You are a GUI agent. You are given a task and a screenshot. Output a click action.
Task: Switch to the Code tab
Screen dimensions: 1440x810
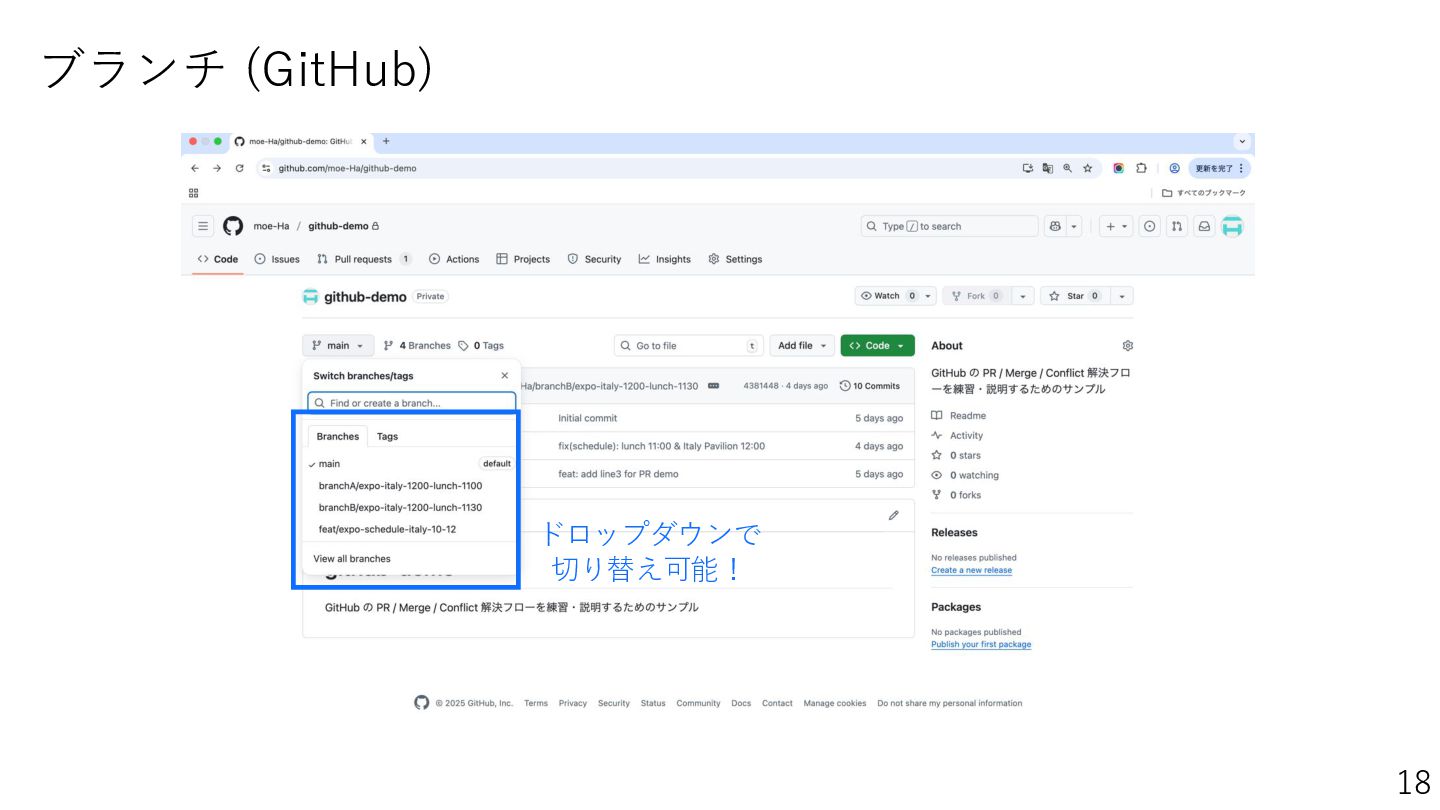[x=217, y=259]
